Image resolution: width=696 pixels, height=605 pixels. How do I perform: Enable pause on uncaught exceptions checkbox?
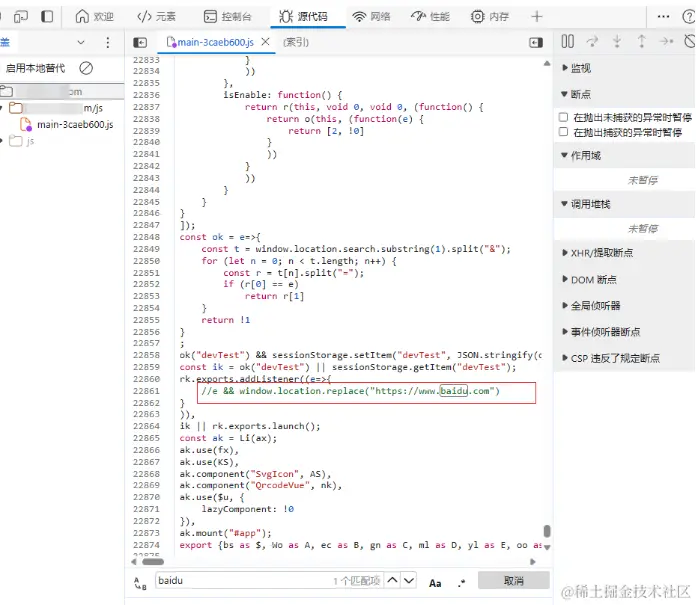563,117
